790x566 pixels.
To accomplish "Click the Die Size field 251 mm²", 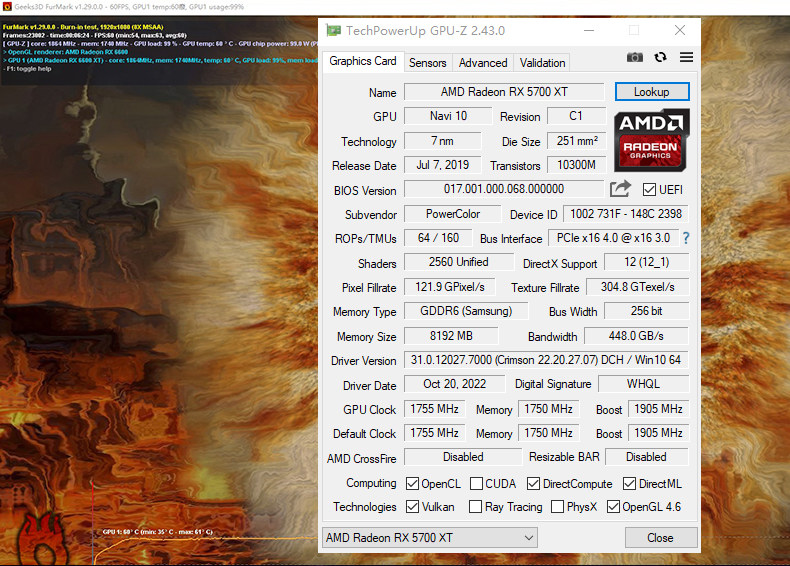I will (x=577, y=141).
